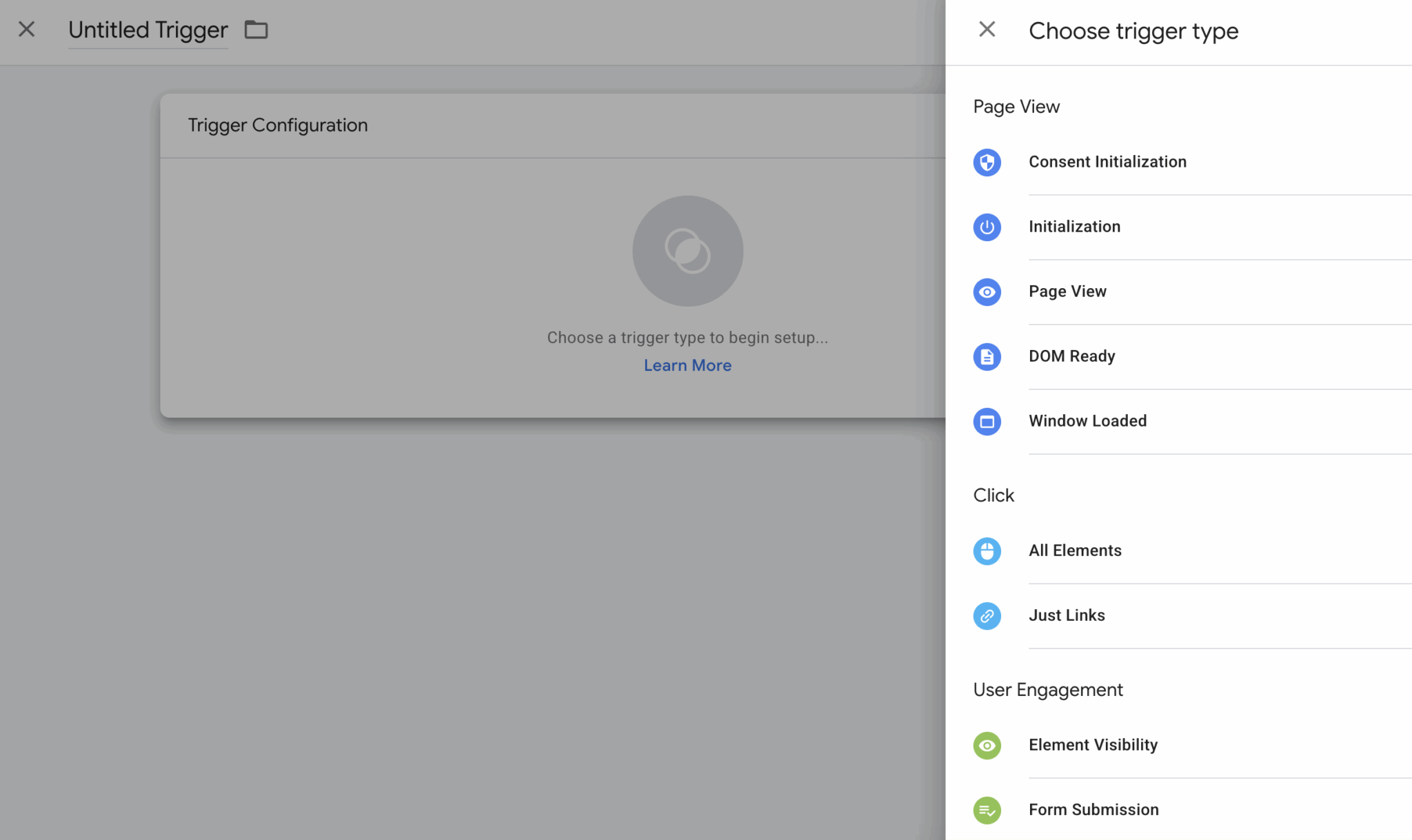The width and height of the screenshot is (1412, 840).
Task: Click the Trigger Configuration heading
Action: click(278, 125)
